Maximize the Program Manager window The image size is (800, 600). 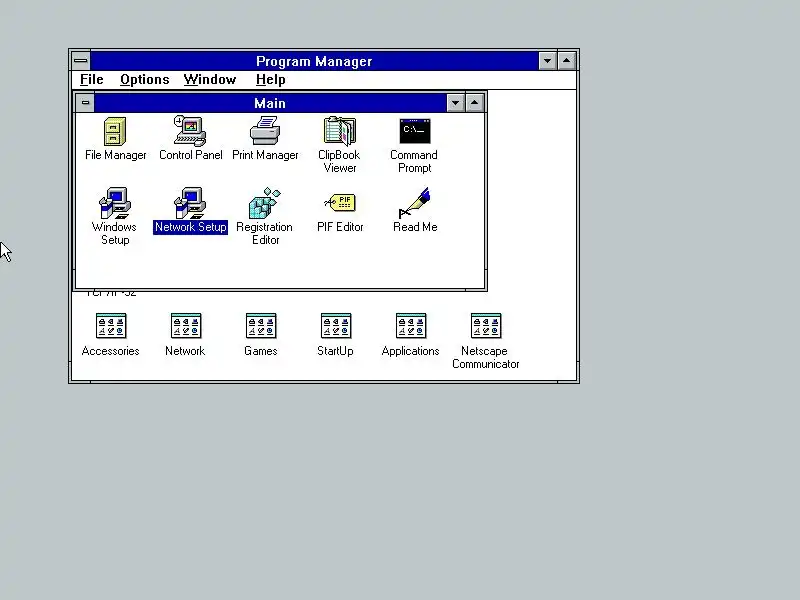pyautogui.click(x=566, y=61)
